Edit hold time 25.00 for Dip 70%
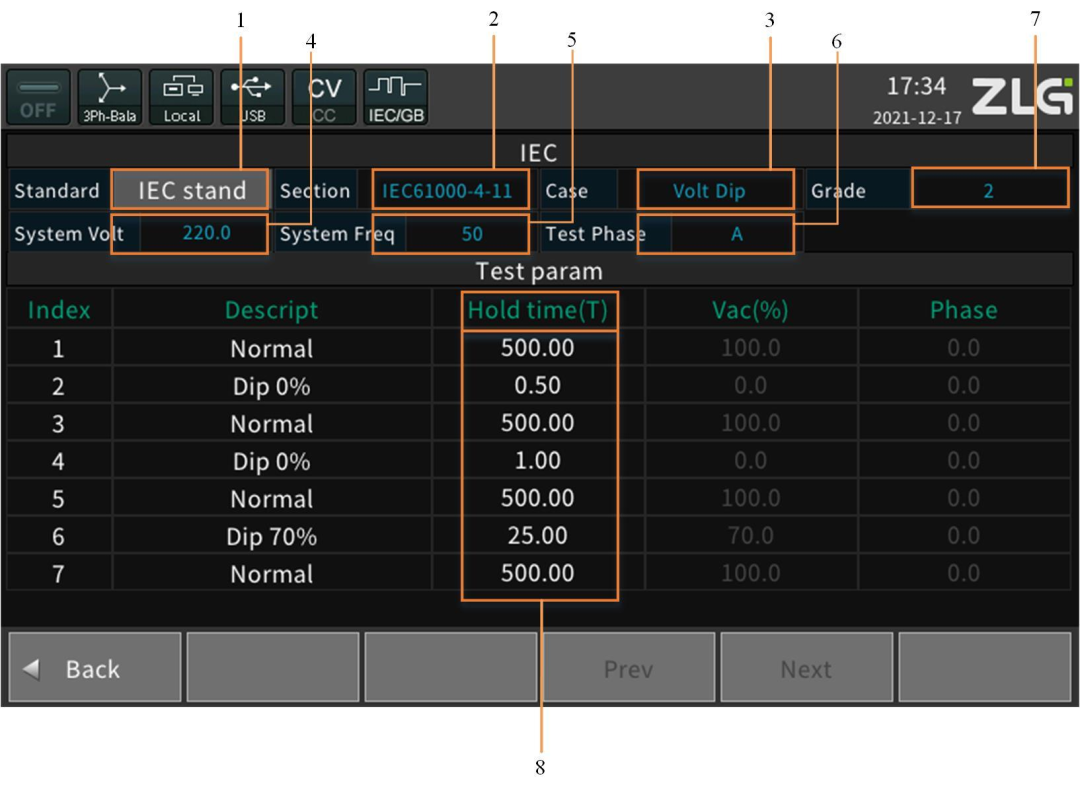This screenshot has width=1080, height=791. pos(538,536)
